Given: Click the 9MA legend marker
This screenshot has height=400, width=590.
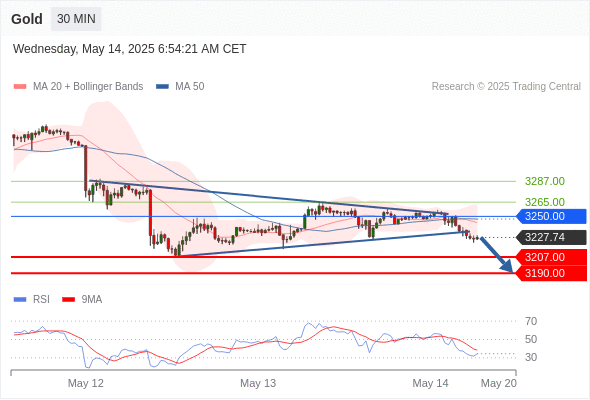Looking at the screenshot, I should tap(68, 300).
